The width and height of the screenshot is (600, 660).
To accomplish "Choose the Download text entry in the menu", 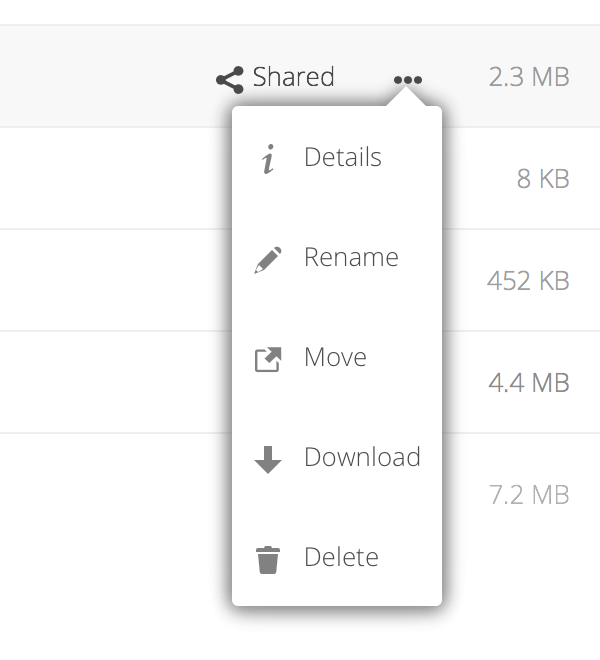I will (x=362, y=458).
